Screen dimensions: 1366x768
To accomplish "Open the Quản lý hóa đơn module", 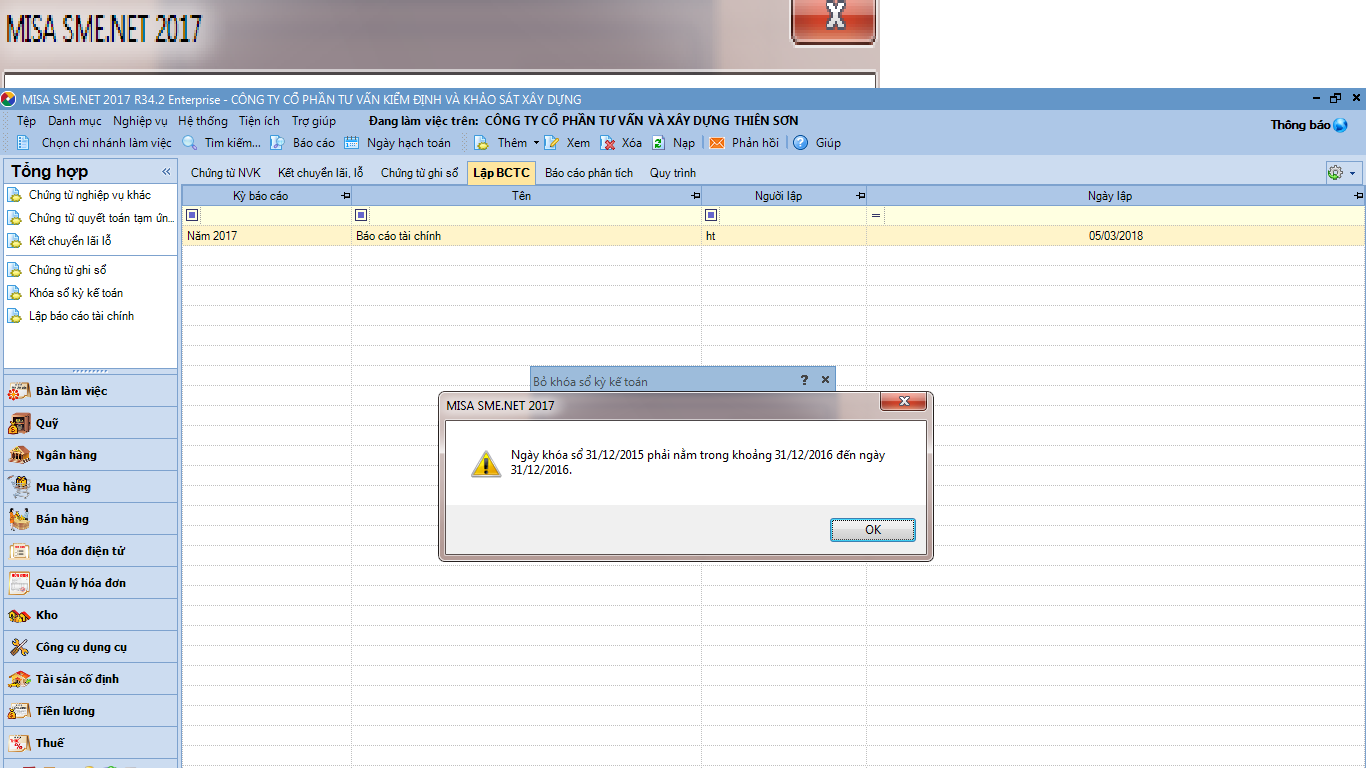I will (x=91, y=583).
